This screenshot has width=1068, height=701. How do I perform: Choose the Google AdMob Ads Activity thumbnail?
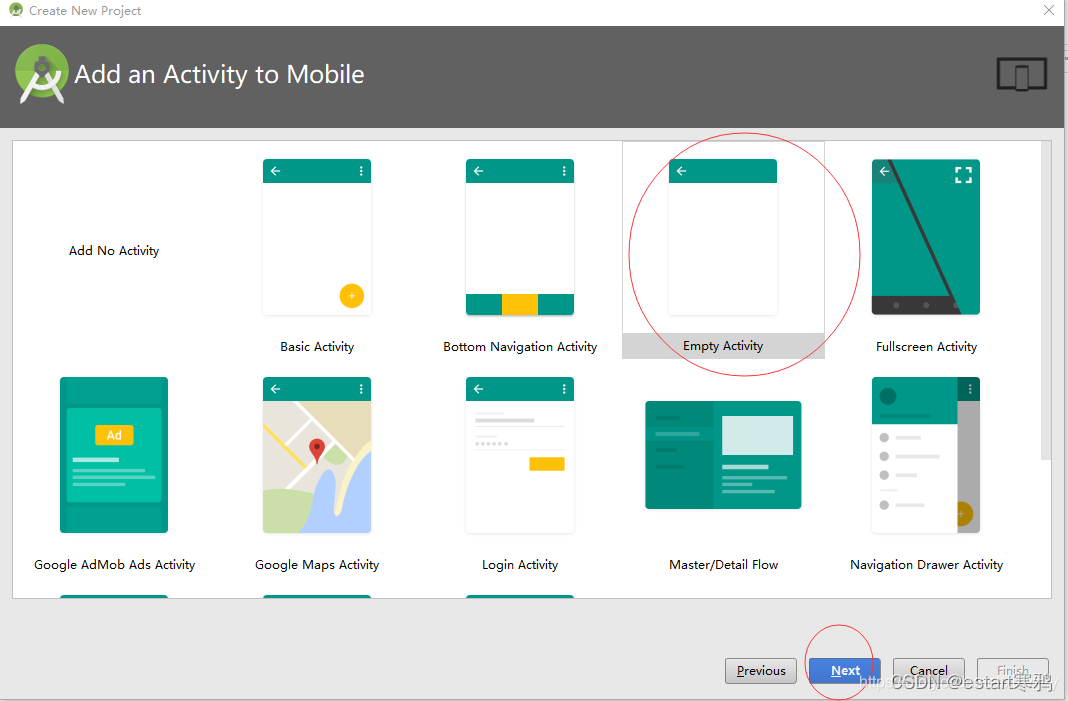point(114,455)
